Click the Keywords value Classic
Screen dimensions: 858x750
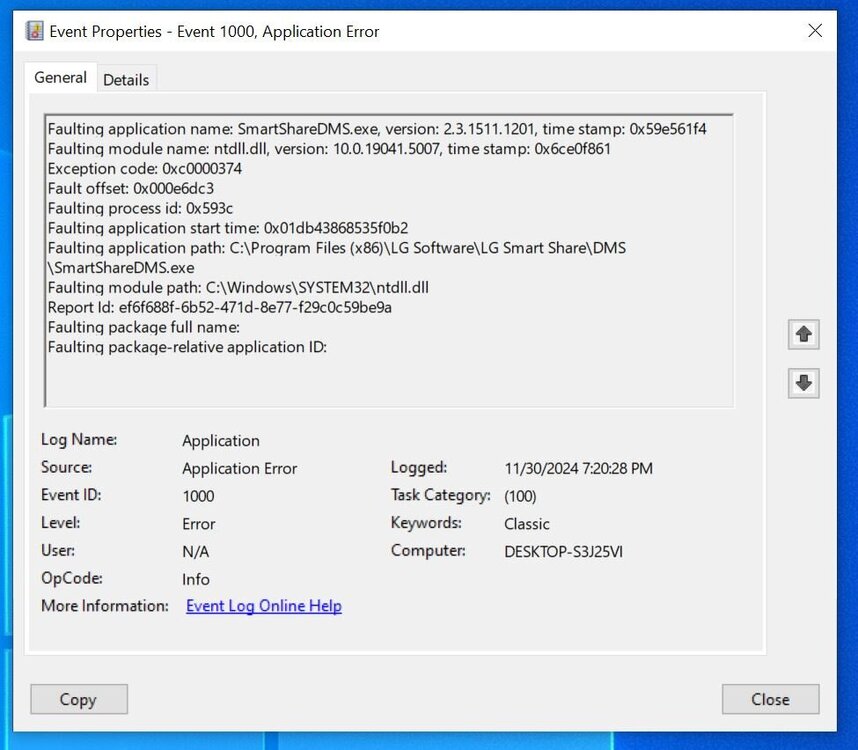coord(526,524)
